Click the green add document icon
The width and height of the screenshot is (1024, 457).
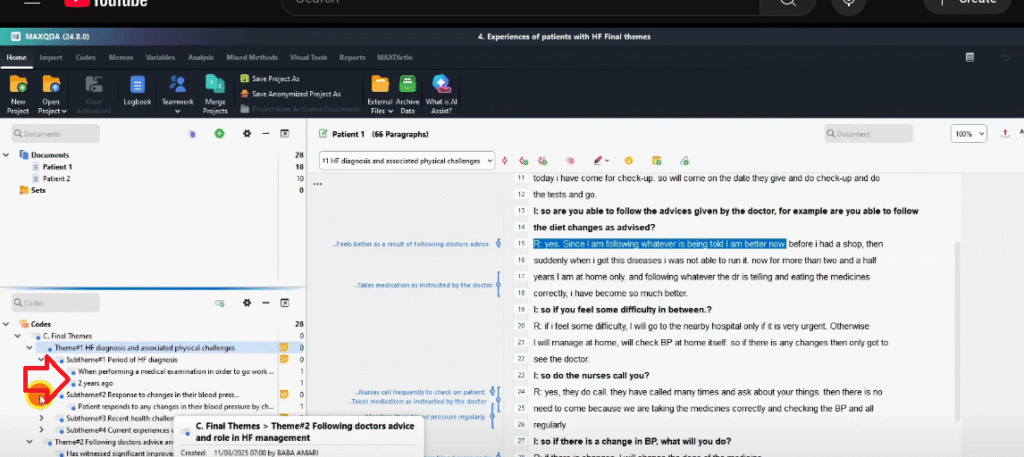(x=220, y=134)
